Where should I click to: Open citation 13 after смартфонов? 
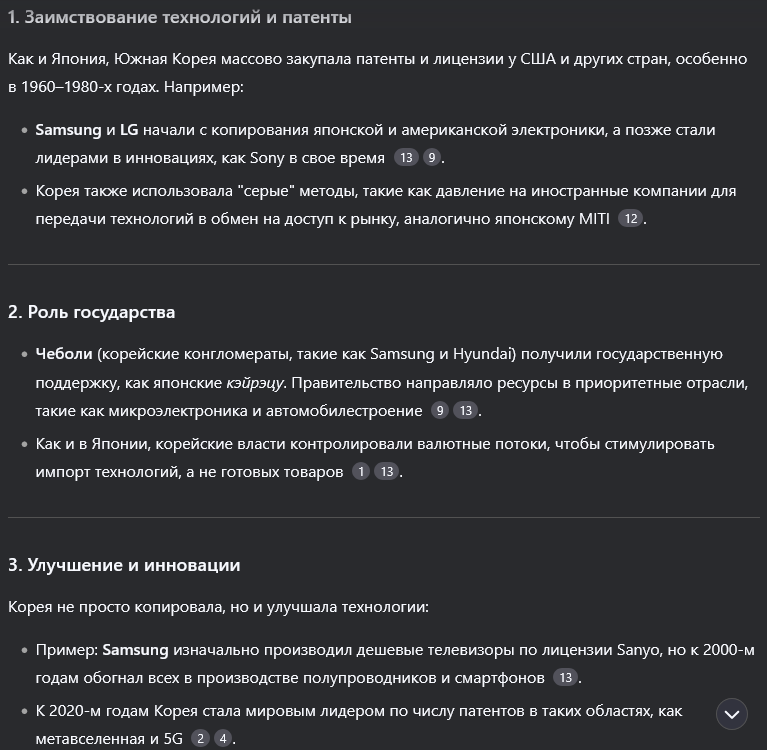tap(565, 677)
